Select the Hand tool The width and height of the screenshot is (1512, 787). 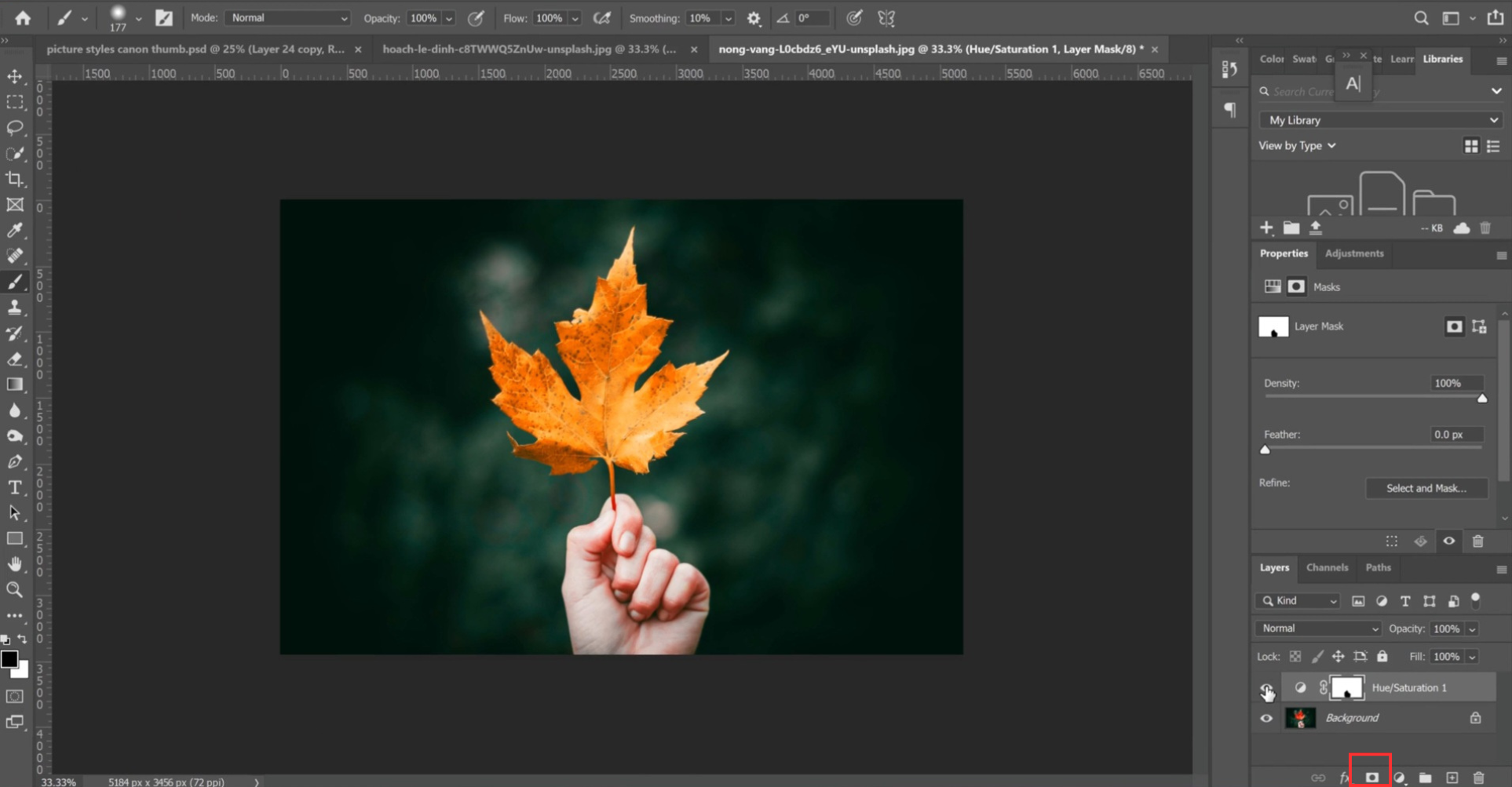pos(15,564)
